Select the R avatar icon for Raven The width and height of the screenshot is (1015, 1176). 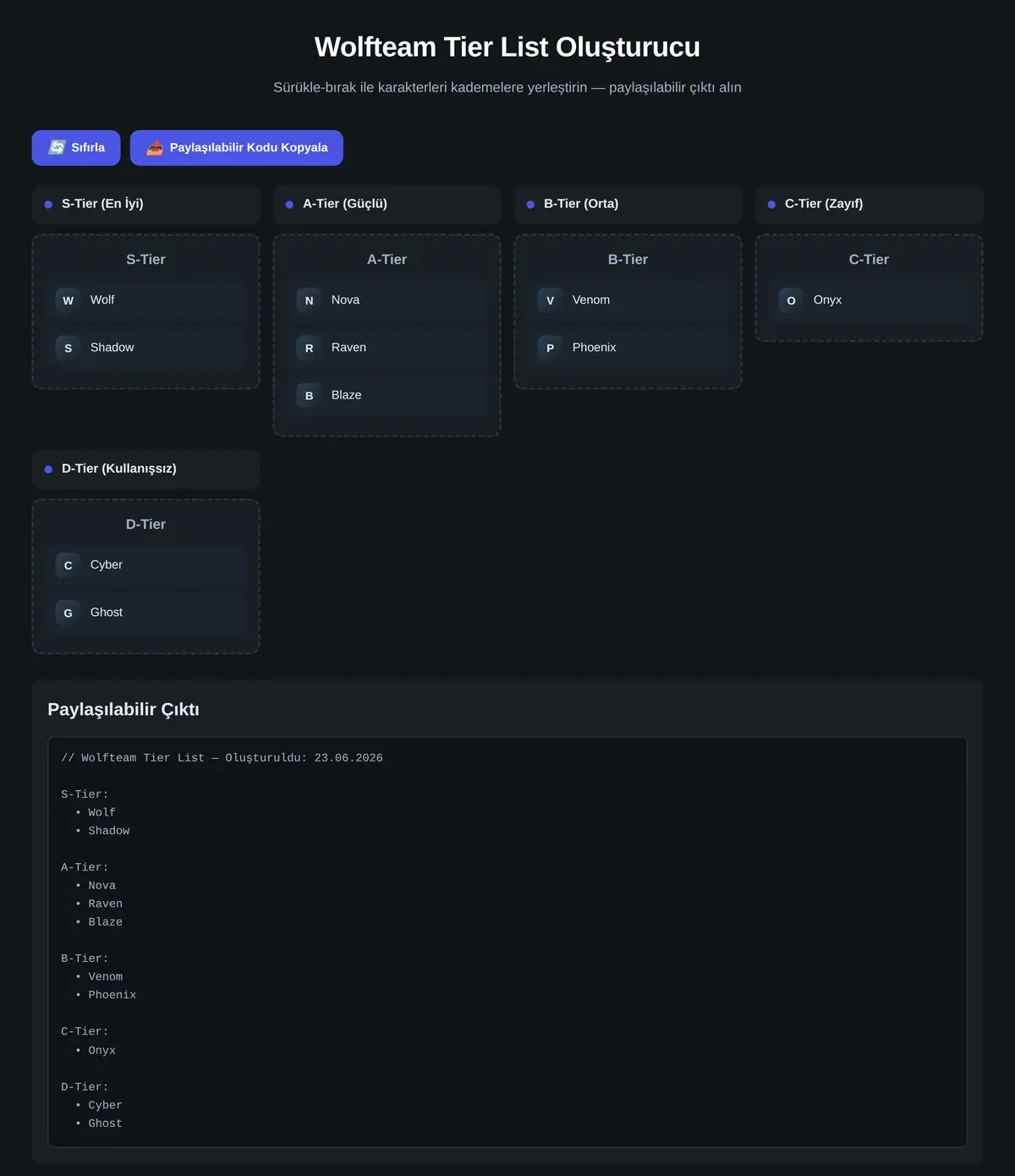coord(310,348)
